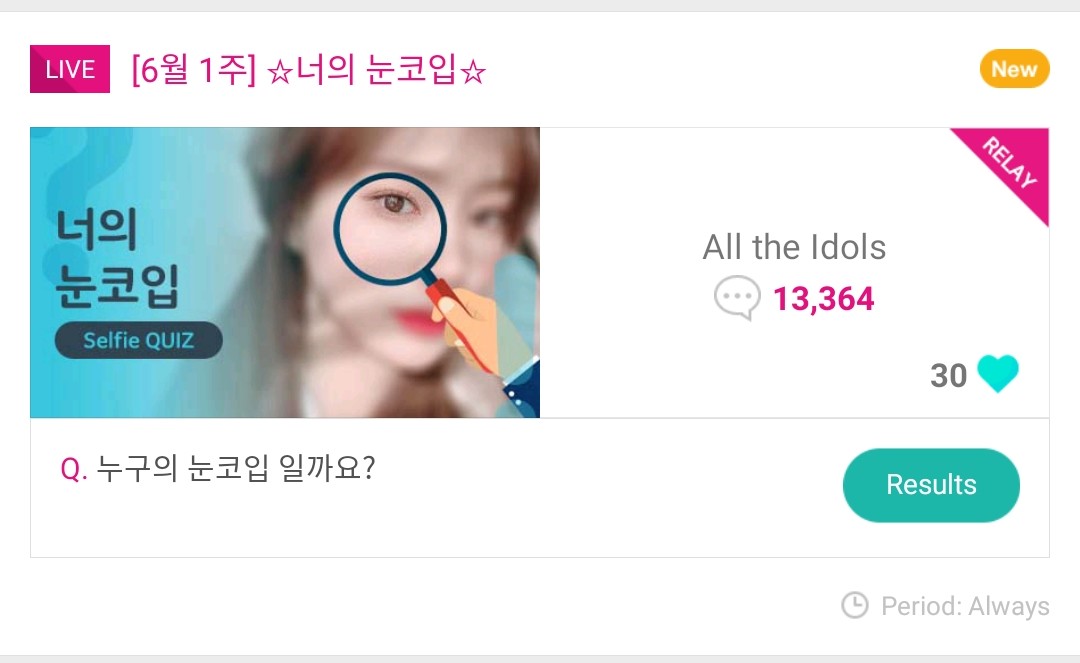Click the clock icon beside Period
The height and width of the screenshot is (663, 1080).
[855, 605]
